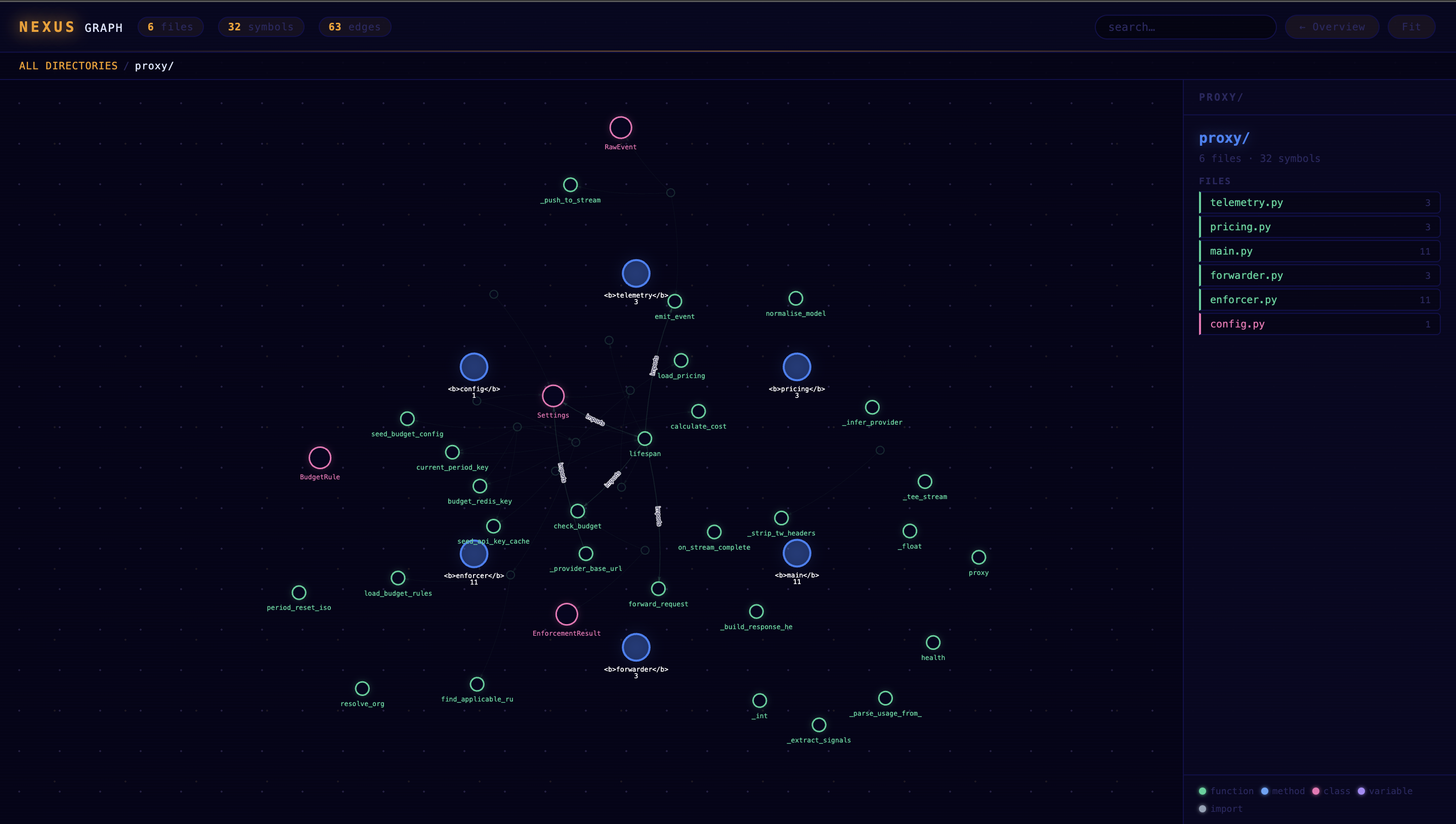The width and height of the screenshot is (1456, 824).
Task: Select the Settings class node
Action: coord(553,396)
